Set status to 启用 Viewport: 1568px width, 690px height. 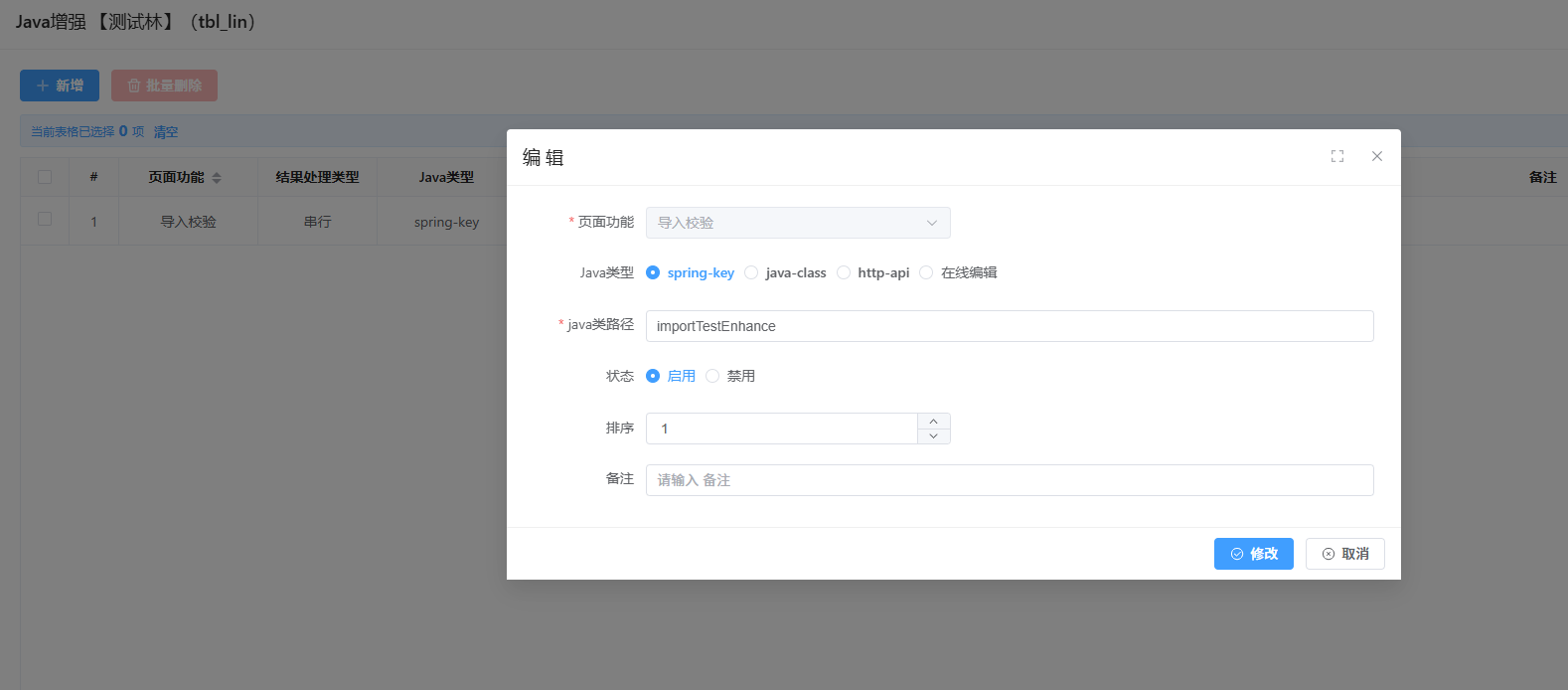coord(653,376)
